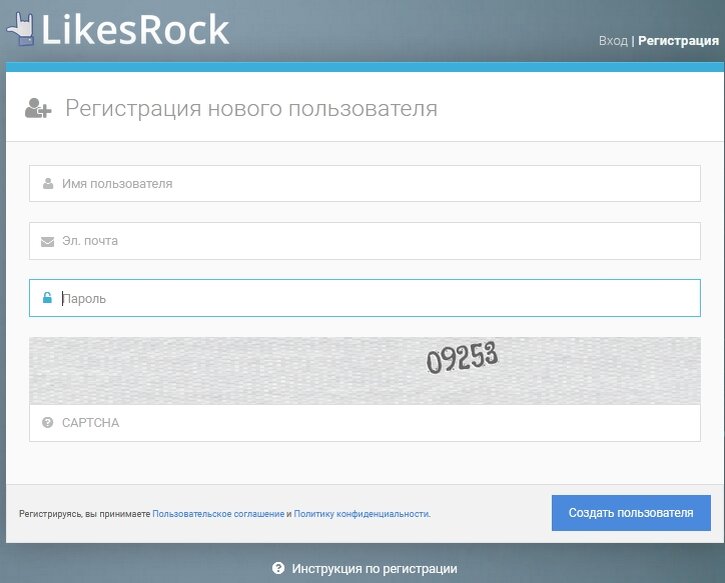Click the Регистрация нового пользователя heading text

(251, 109)
